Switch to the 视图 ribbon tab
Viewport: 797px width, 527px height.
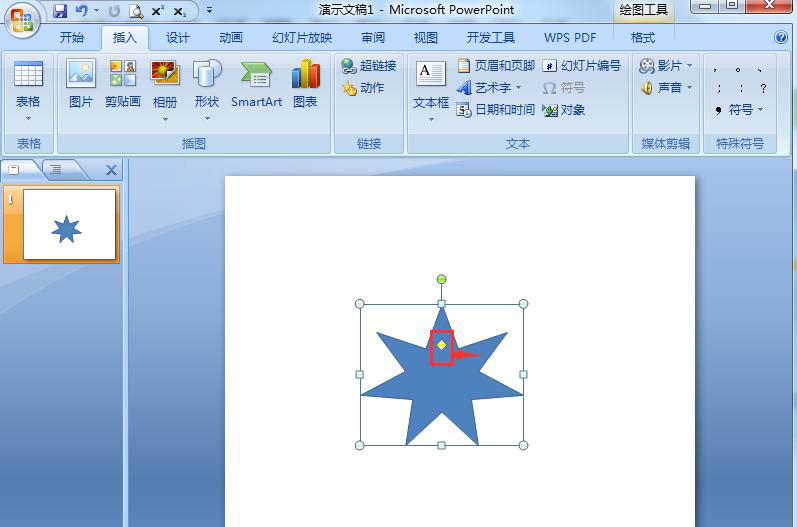(x=426, y=38)
